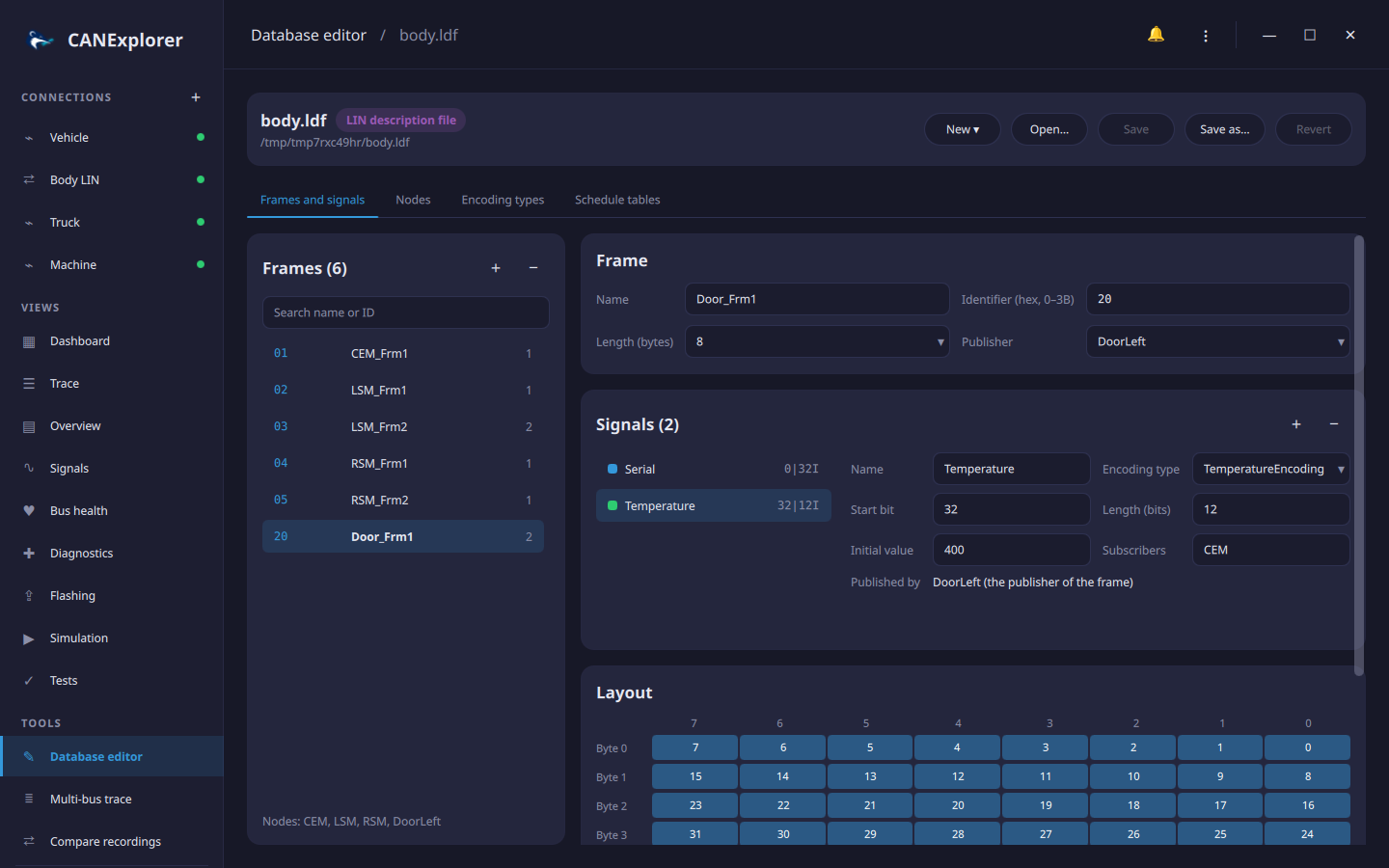1389x868 pixels.
Task: Click the frame search name or ID field
Action: point(406,312)
